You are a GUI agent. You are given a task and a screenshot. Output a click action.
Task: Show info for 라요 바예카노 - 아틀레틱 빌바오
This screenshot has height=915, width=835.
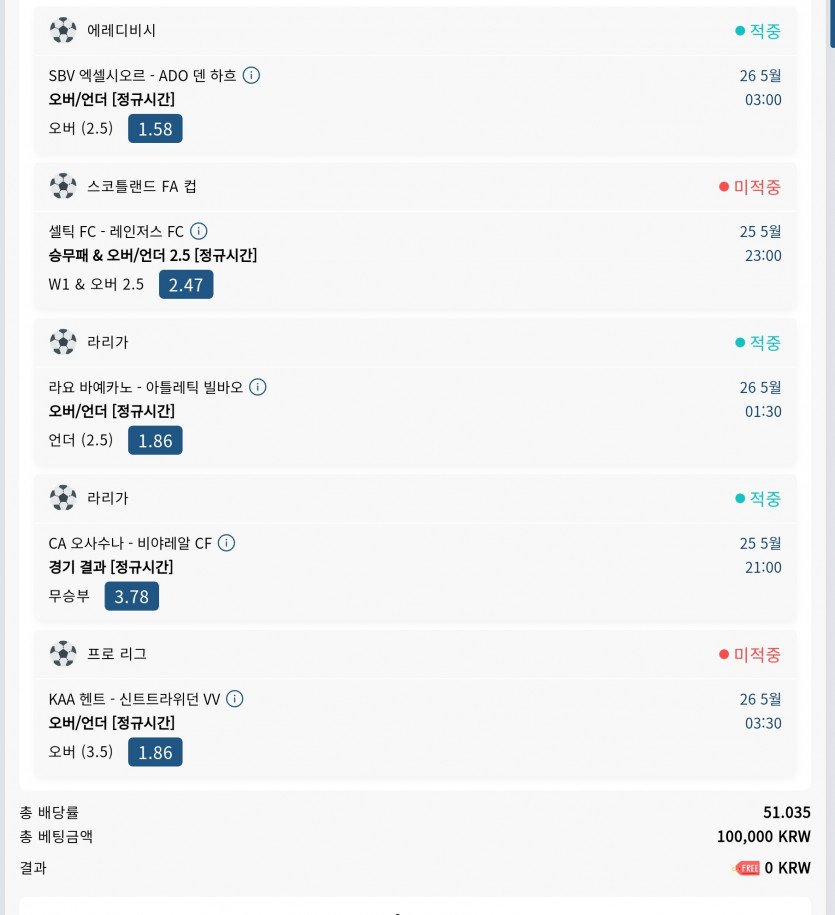pos(258,387)
